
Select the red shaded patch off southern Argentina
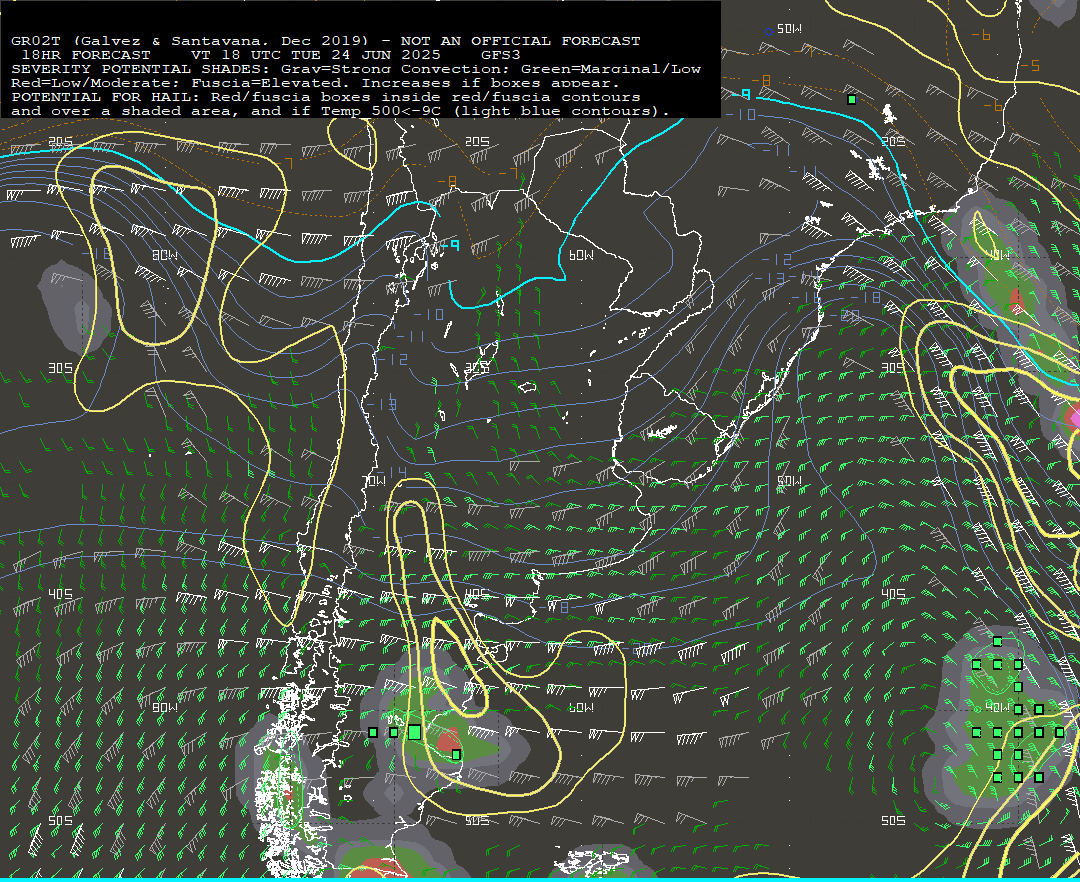tap(448, 740)
